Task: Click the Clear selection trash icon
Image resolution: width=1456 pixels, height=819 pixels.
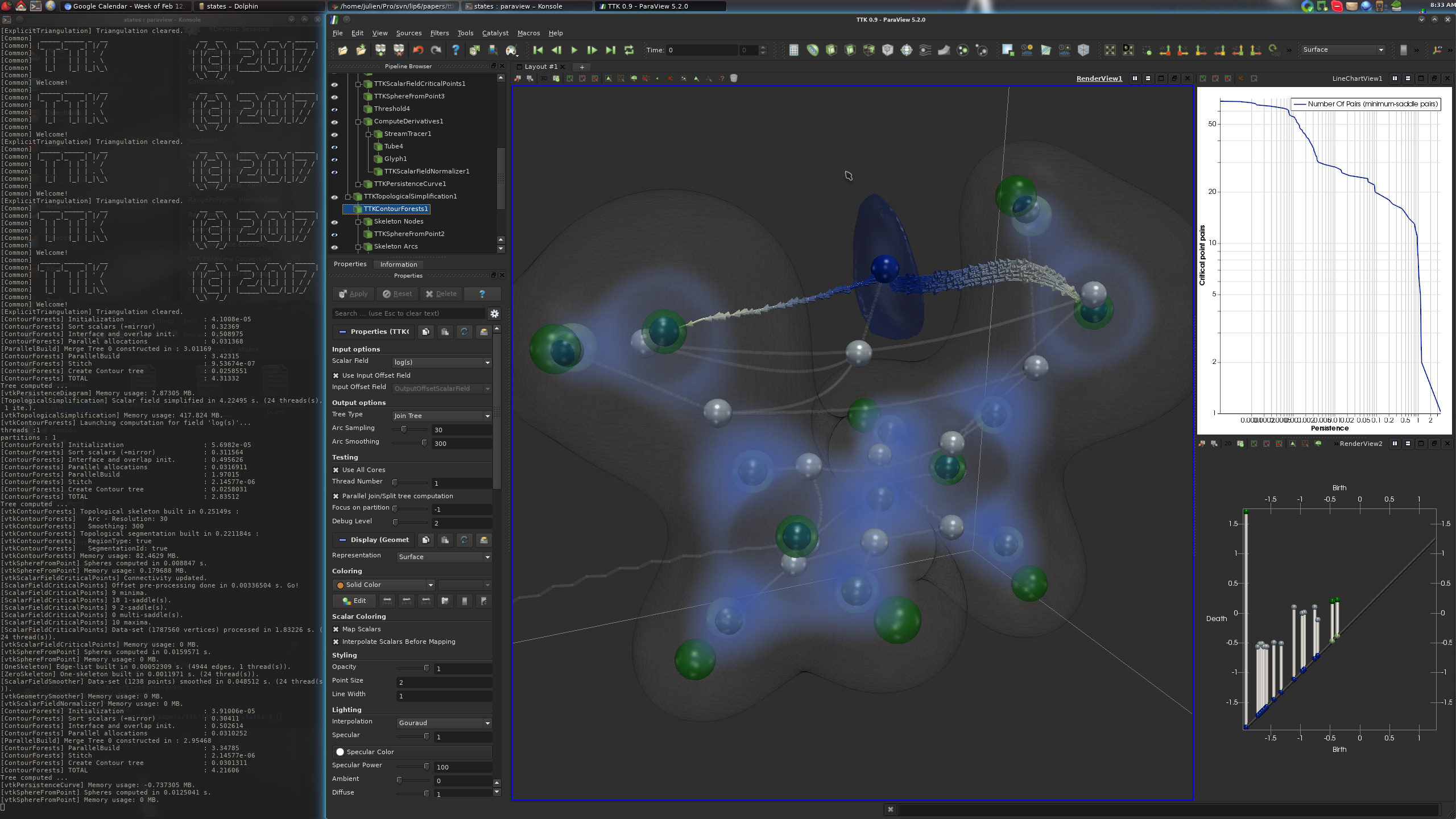Action: tap(734, 78)
